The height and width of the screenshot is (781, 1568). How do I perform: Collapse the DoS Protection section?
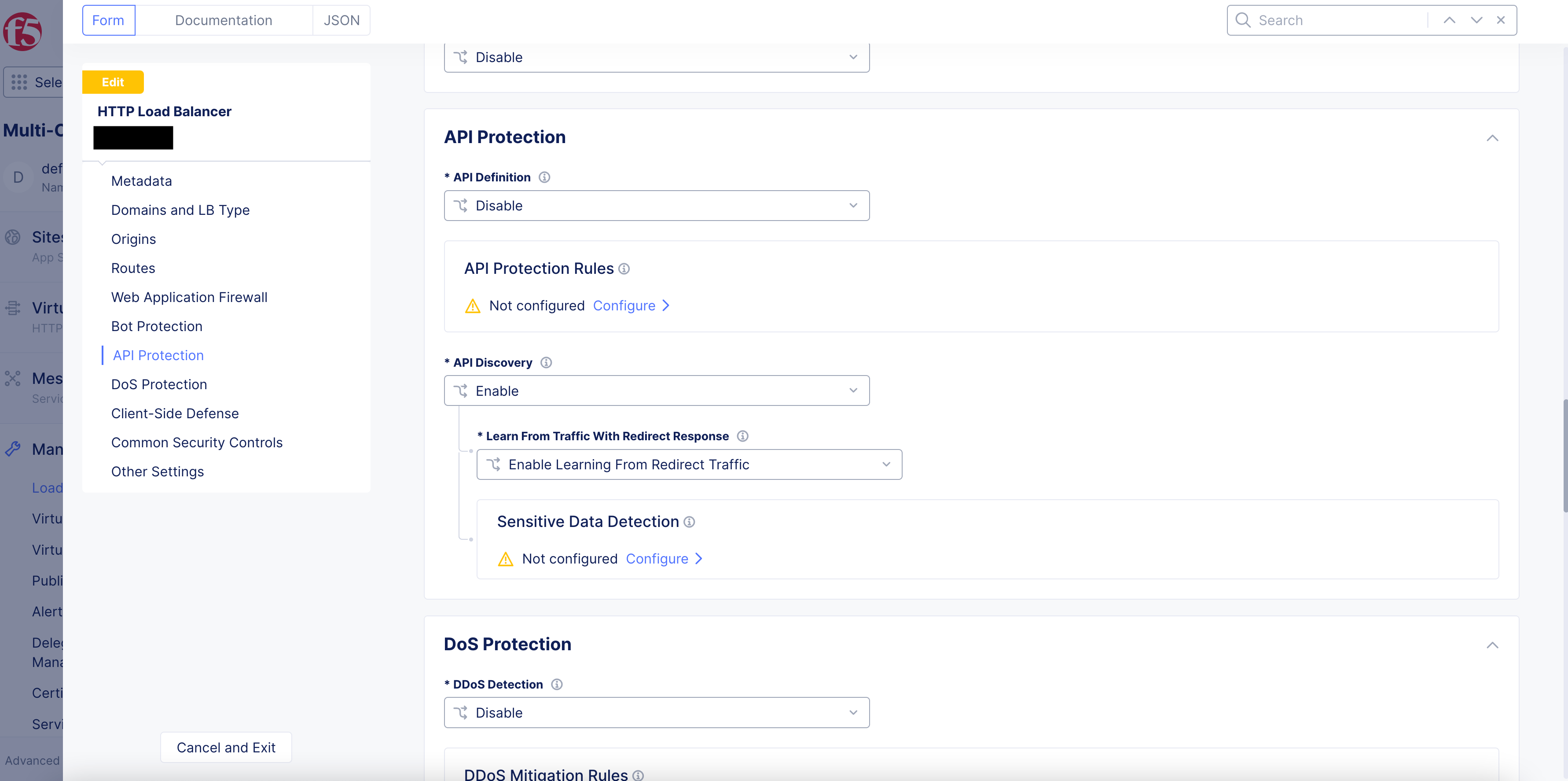[x=1492, y=645]
